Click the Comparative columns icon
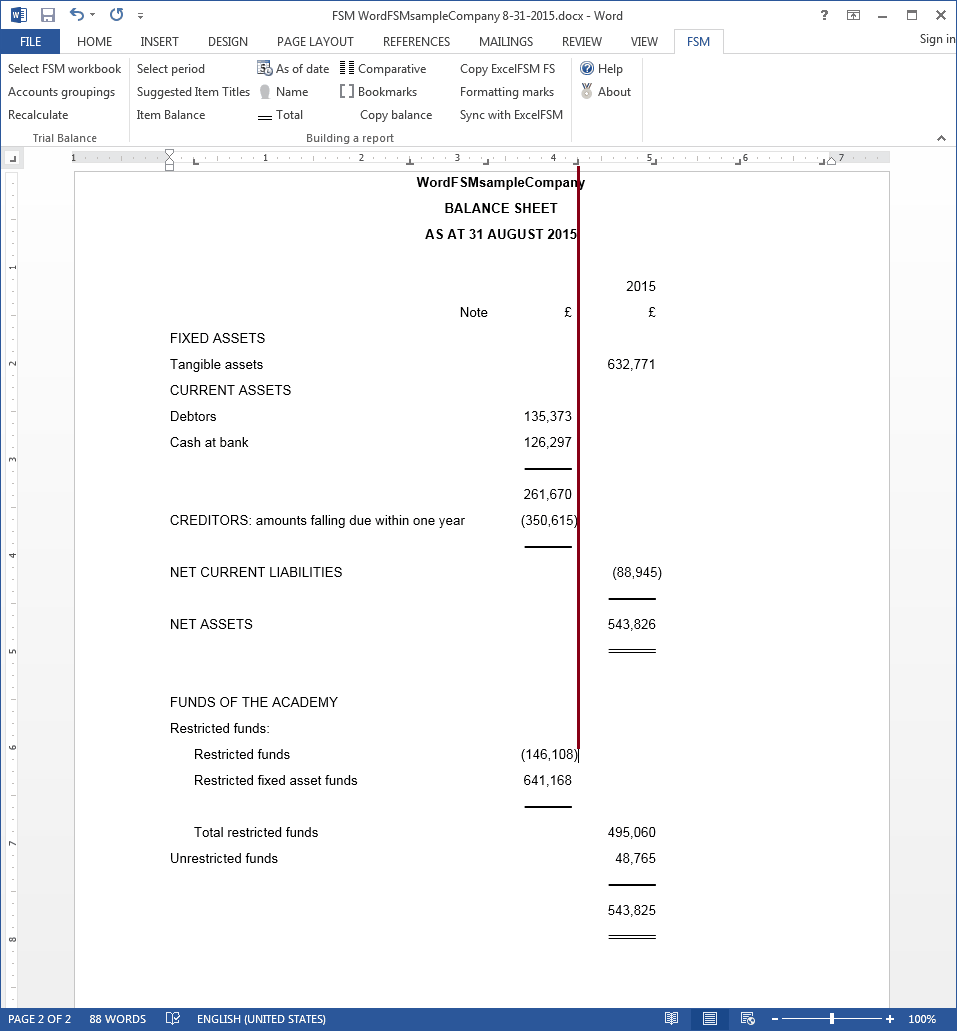 coord(347,68)
